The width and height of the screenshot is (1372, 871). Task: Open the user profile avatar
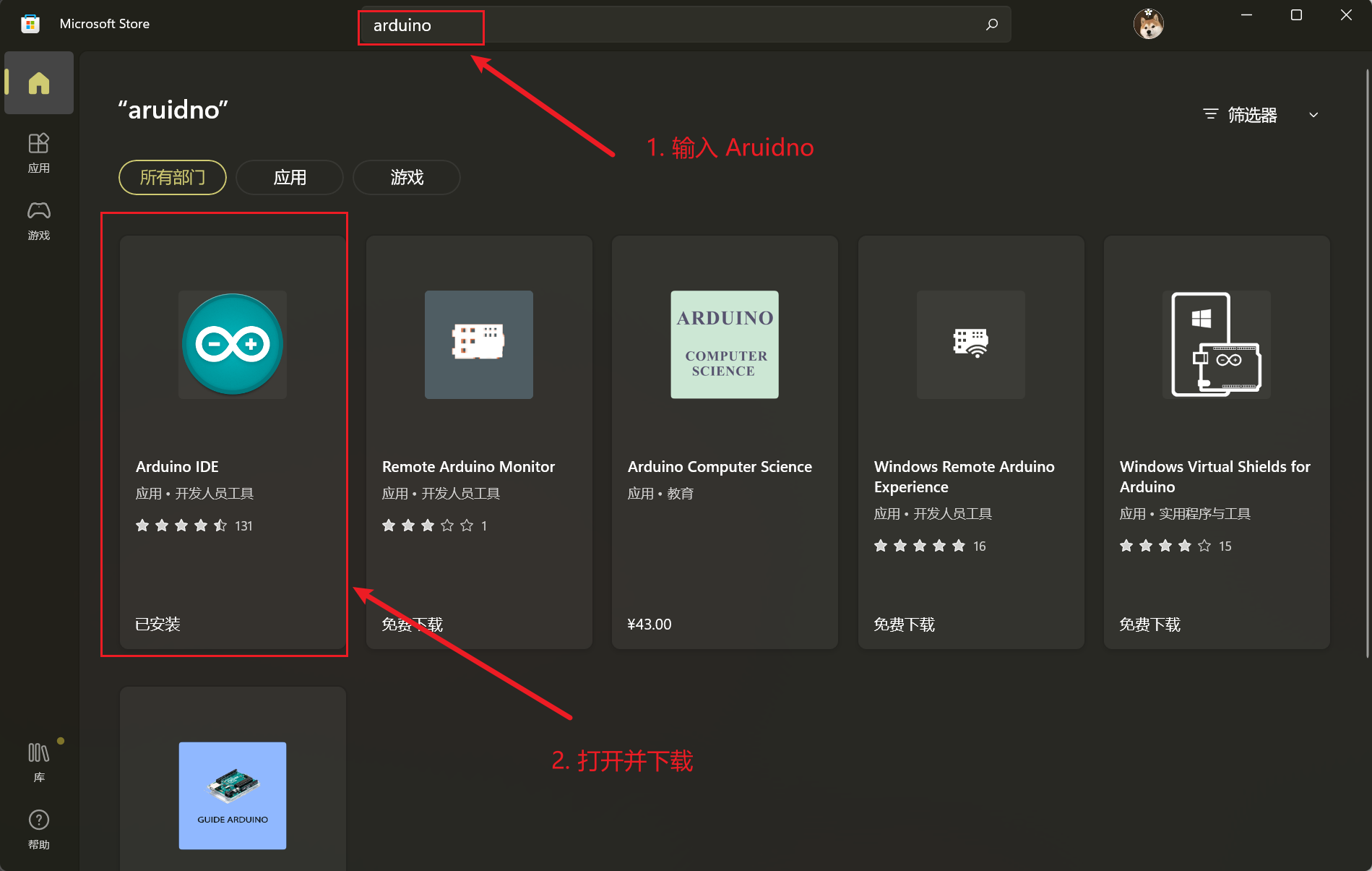(x=1148, y=25)
